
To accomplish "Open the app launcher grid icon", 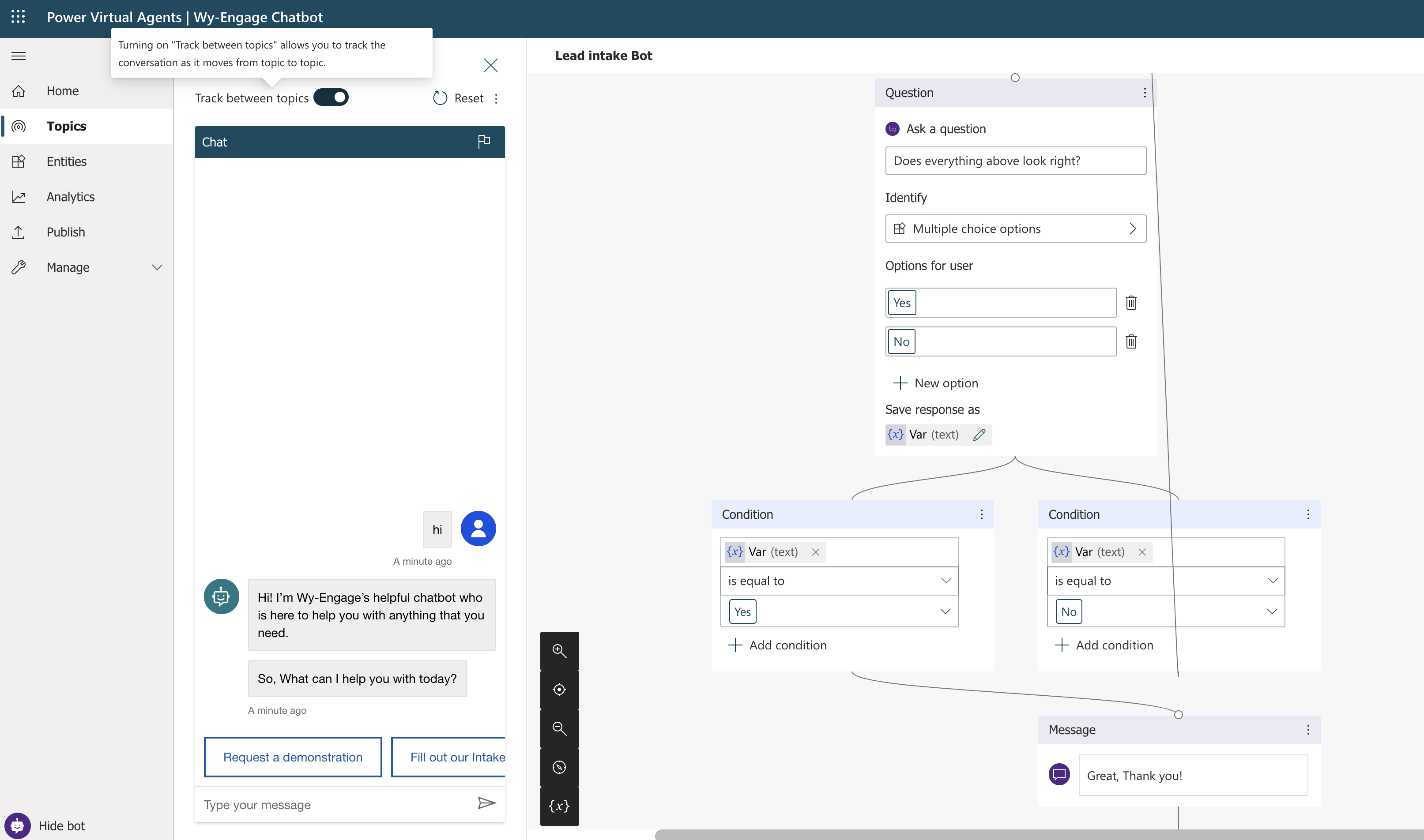I will 18,17.
